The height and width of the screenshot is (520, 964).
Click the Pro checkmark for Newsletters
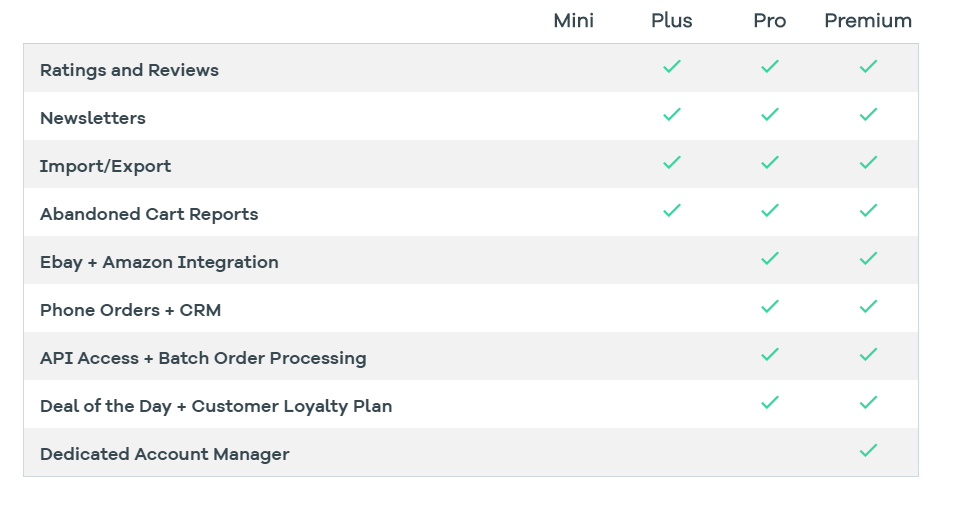pyautogui.click(x=770, y=114)
